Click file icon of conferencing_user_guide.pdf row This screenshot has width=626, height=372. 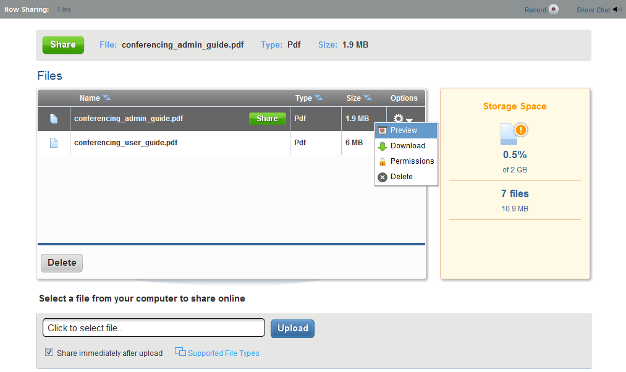(53, 142)
